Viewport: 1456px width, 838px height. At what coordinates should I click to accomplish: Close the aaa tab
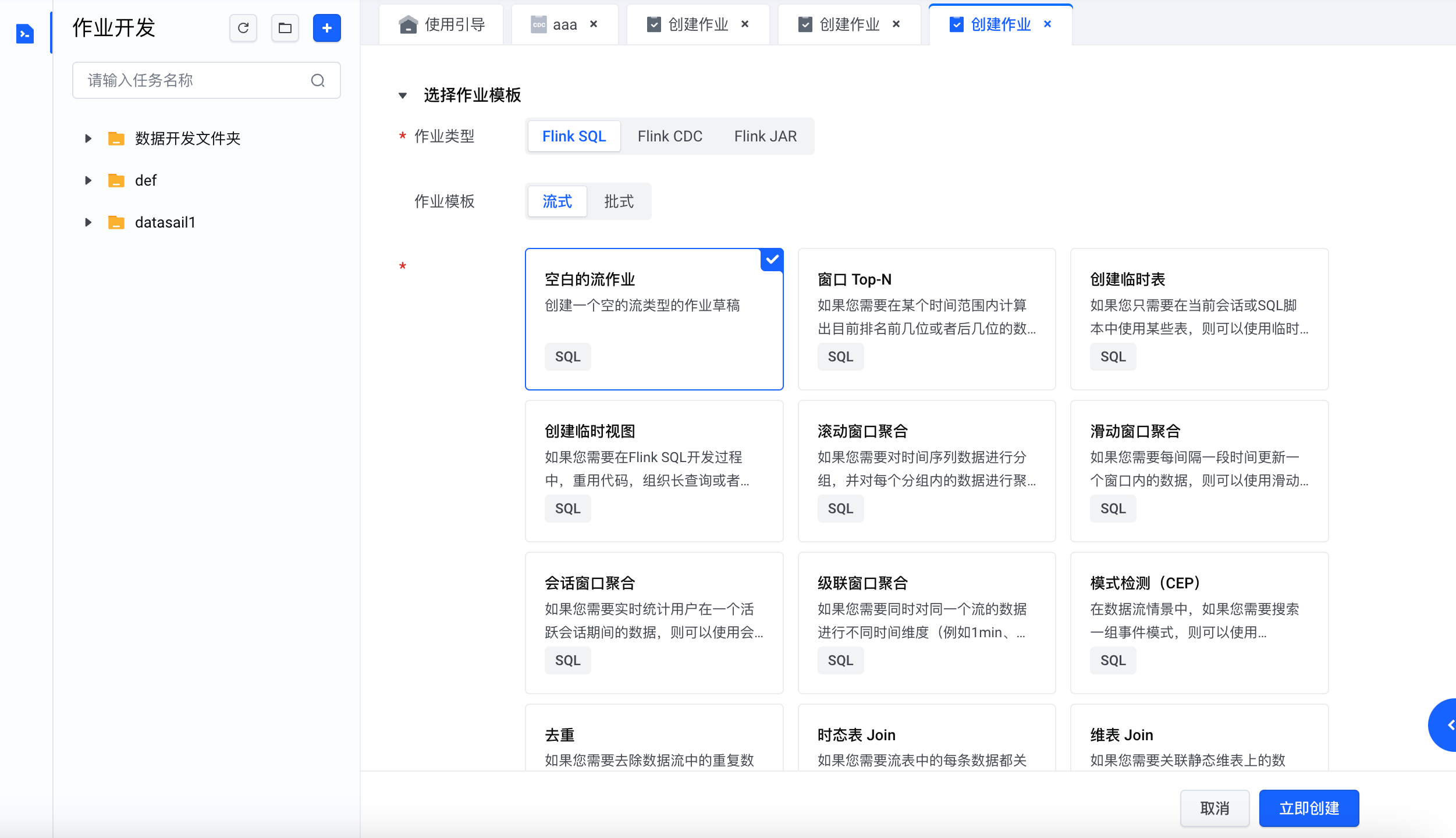click(x=594, y=24)
